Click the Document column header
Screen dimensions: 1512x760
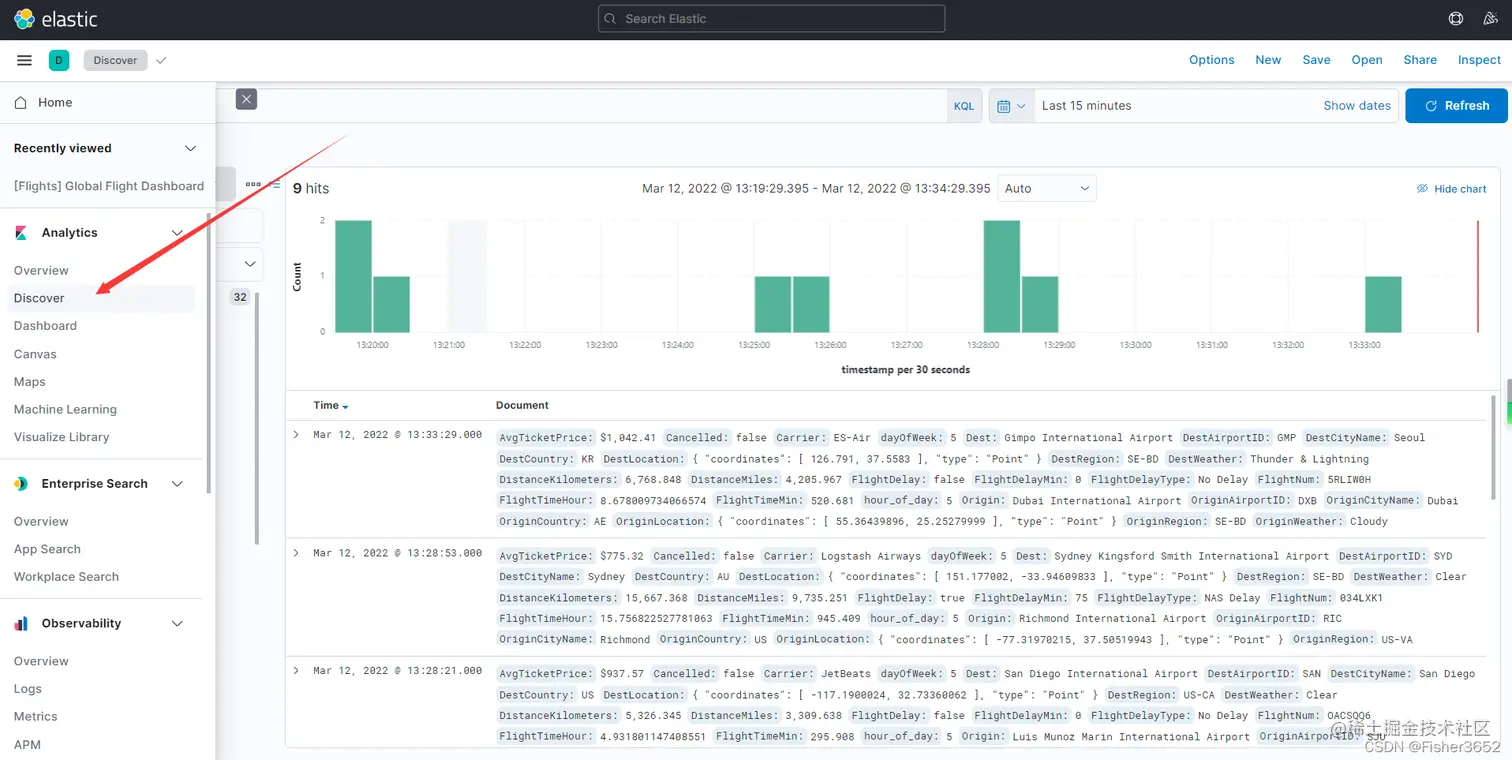[522, 405]
